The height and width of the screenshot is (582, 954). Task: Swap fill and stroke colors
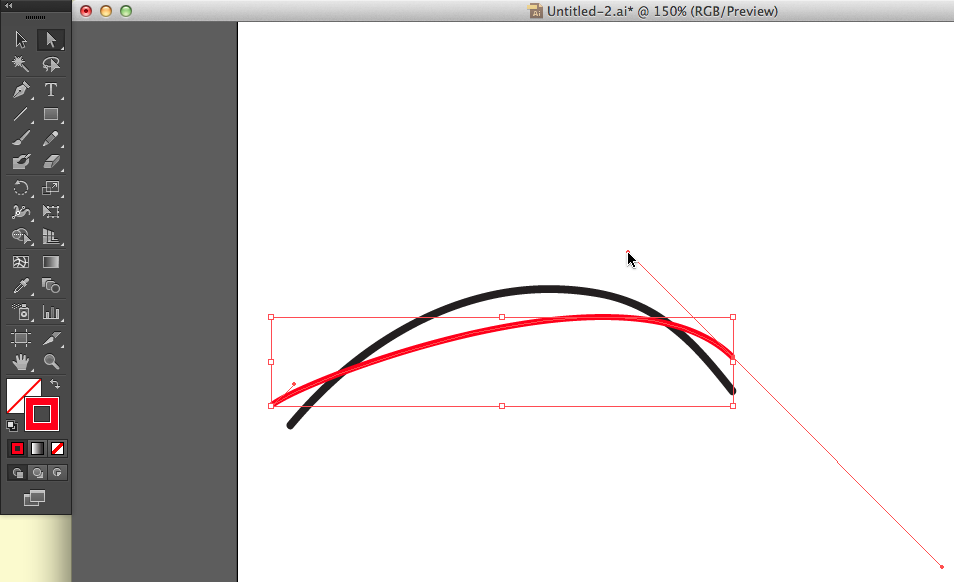[x=55, y=384]
